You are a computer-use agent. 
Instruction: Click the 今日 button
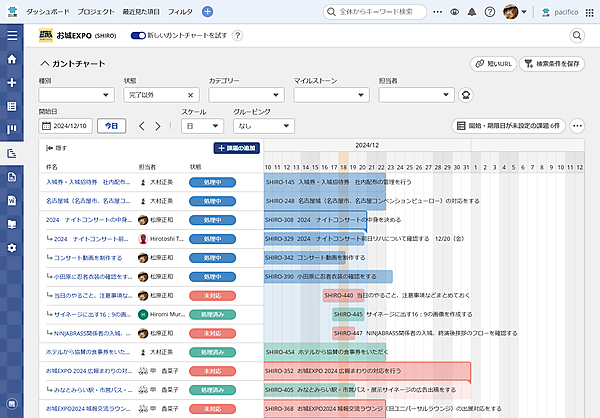click(112, 127)
